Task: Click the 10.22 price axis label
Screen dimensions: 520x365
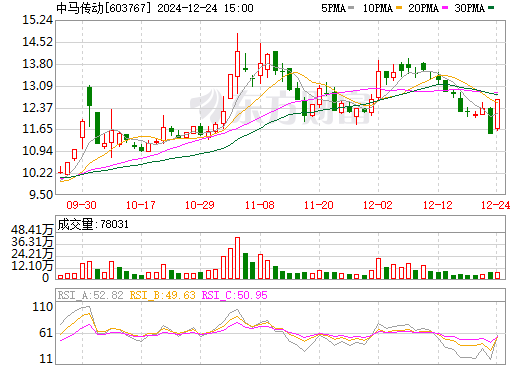Action: 38,173
